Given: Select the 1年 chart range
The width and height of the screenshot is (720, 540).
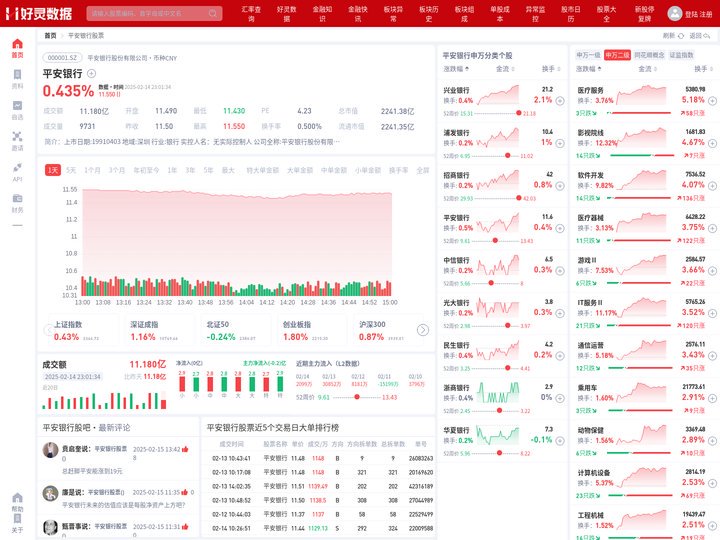Looking at the screenshot, I should tap(172, 170).
